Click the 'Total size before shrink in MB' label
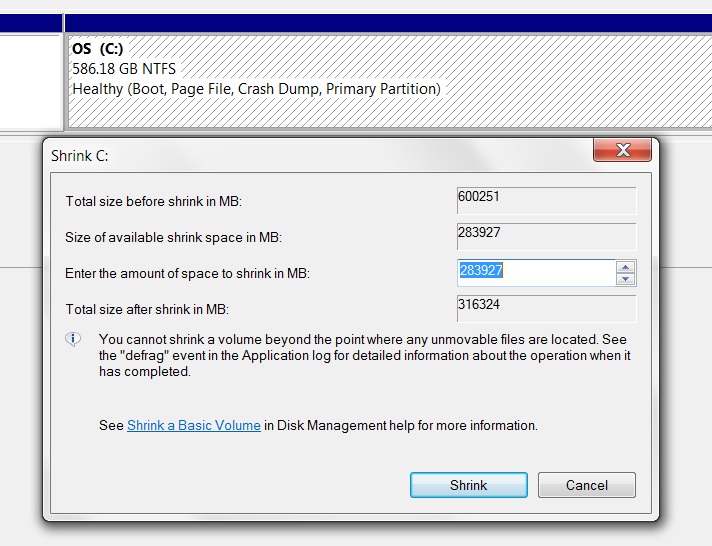The height and width of the screenshot is (546, 712). (153, 201)
